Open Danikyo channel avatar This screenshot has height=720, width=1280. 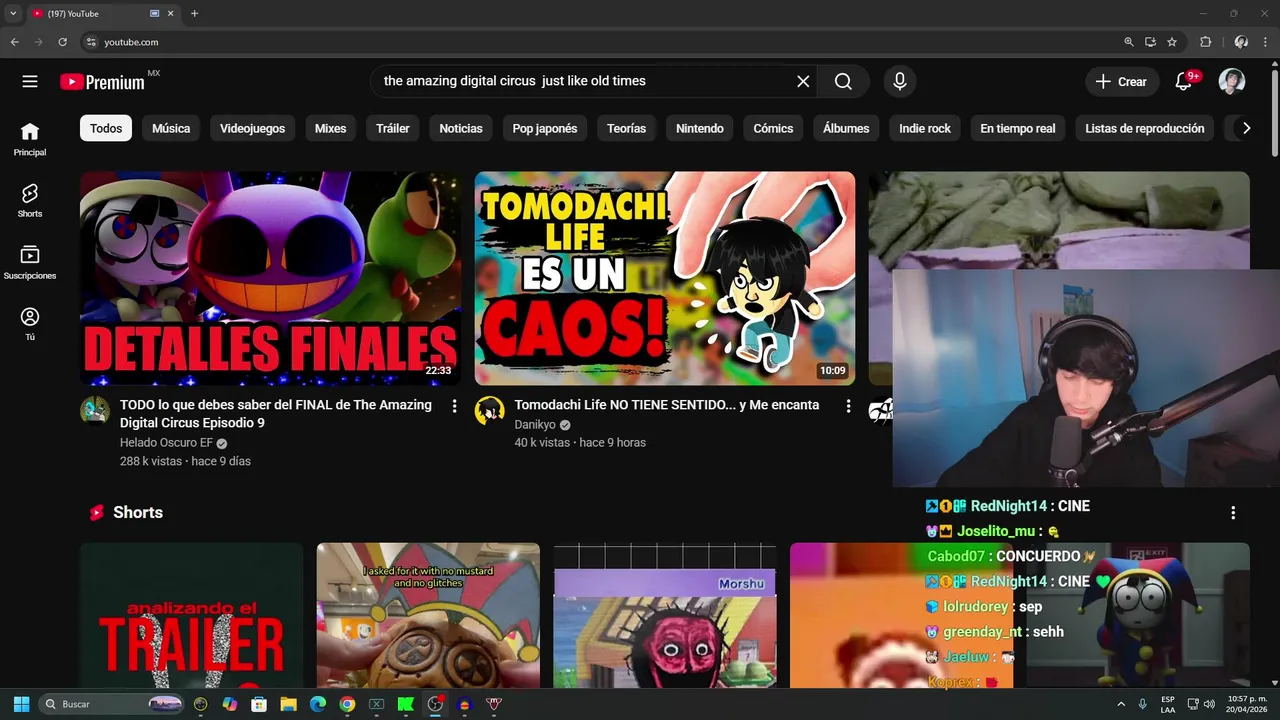tap(489, 411)
